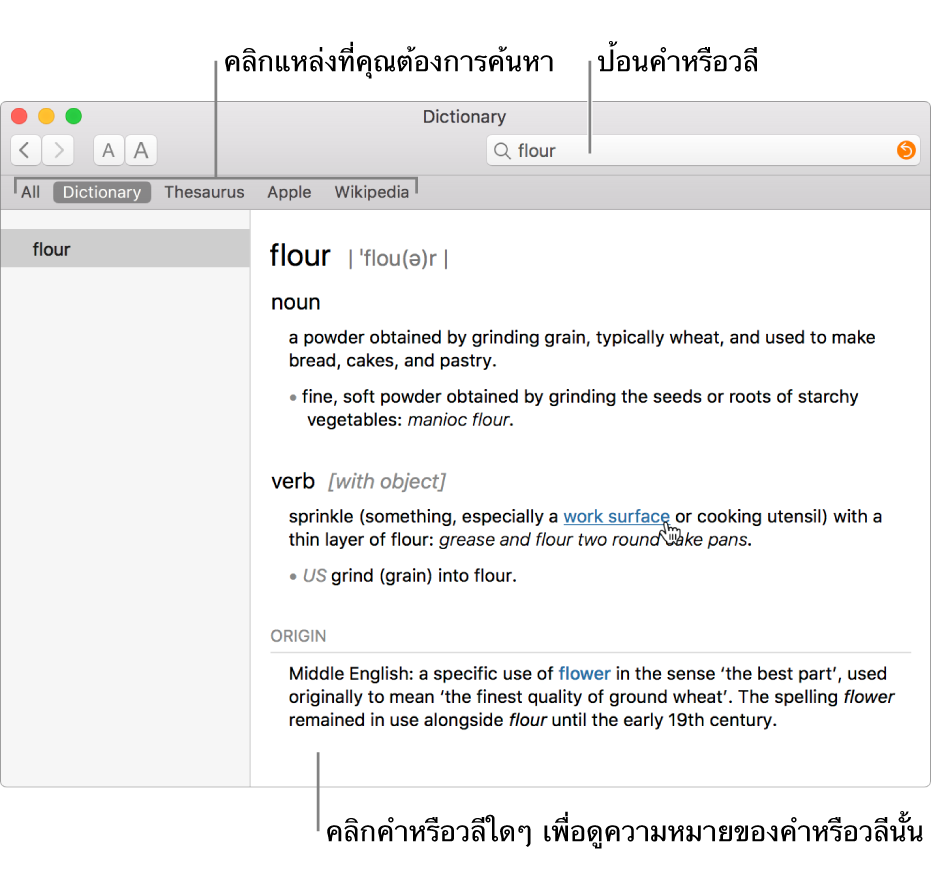
Task: Switch to the Thesaurus source
Action: coord(204,192)
